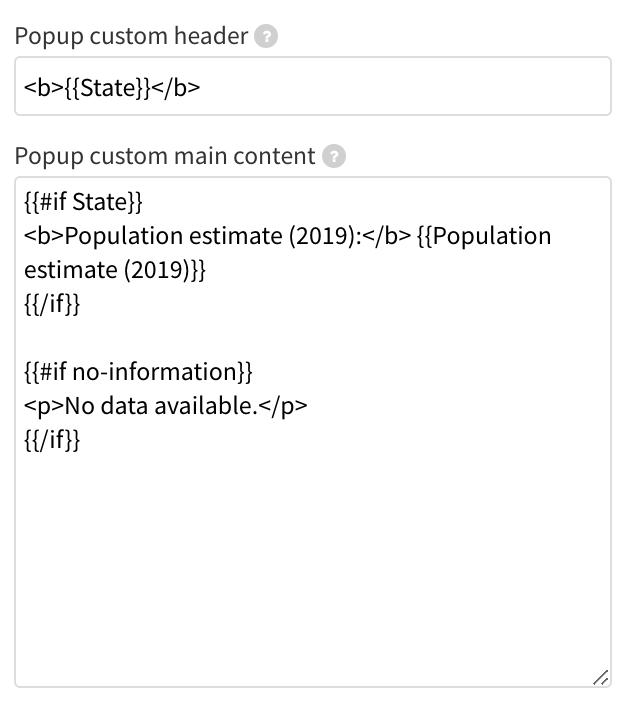Open help tooltip for Popup custom main content
642x706 pixels.
pyautogui.click(x=334, y=157)
